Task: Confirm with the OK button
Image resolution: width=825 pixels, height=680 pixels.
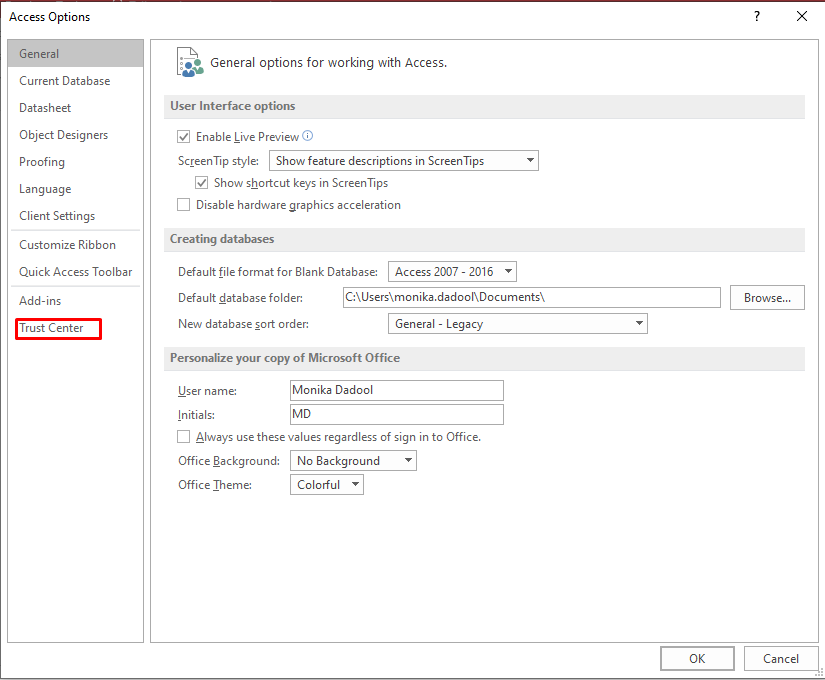Action: 697,658
